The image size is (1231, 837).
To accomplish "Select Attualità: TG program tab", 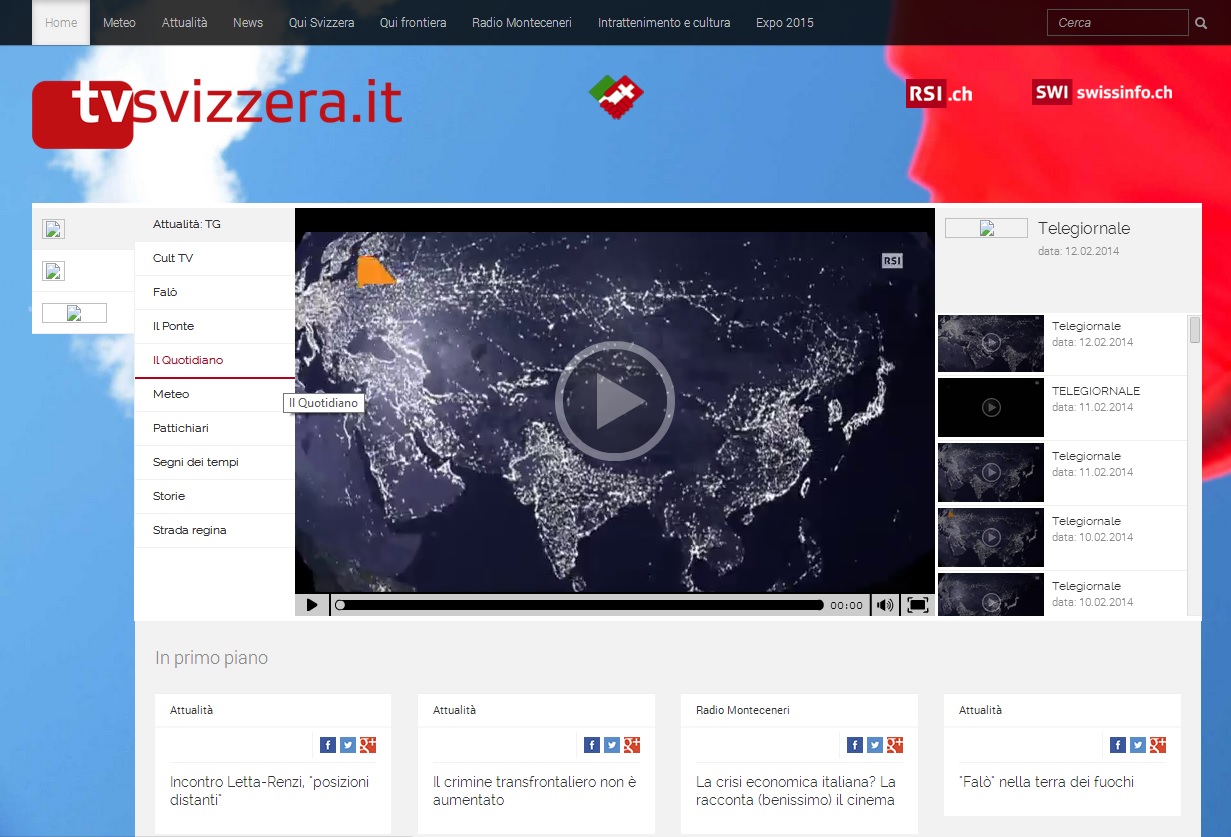I will tap(215, 225).
